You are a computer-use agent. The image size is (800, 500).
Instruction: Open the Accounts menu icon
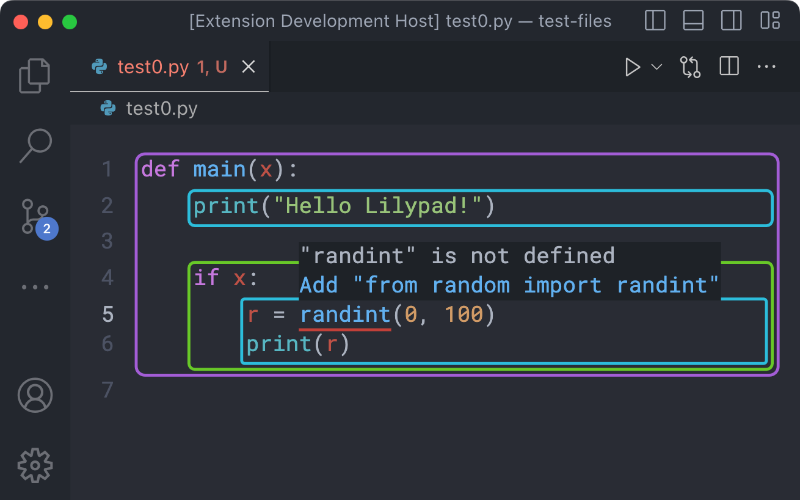click(35, 395)
